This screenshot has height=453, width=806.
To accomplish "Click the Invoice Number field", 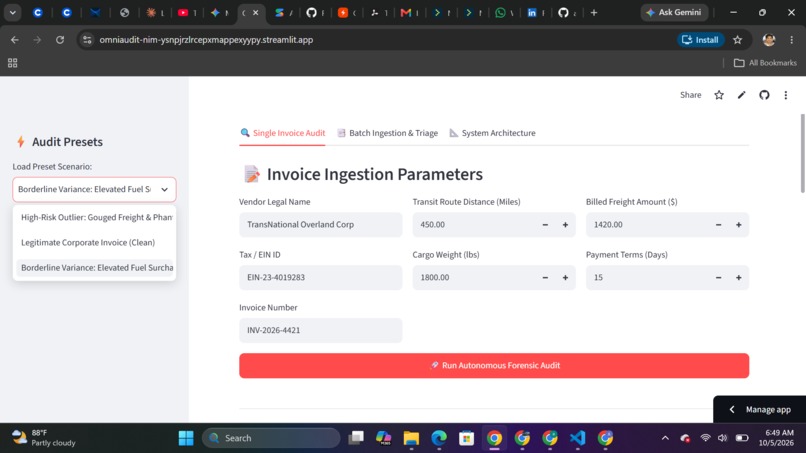I will point(320,330).
